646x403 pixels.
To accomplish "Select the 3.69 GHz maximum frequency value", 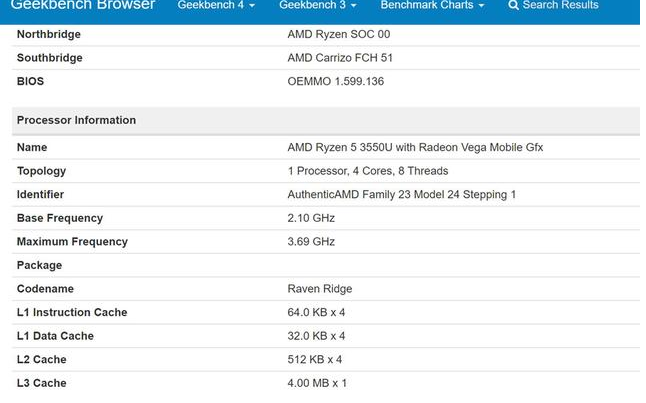I will [x=311, y=241].
